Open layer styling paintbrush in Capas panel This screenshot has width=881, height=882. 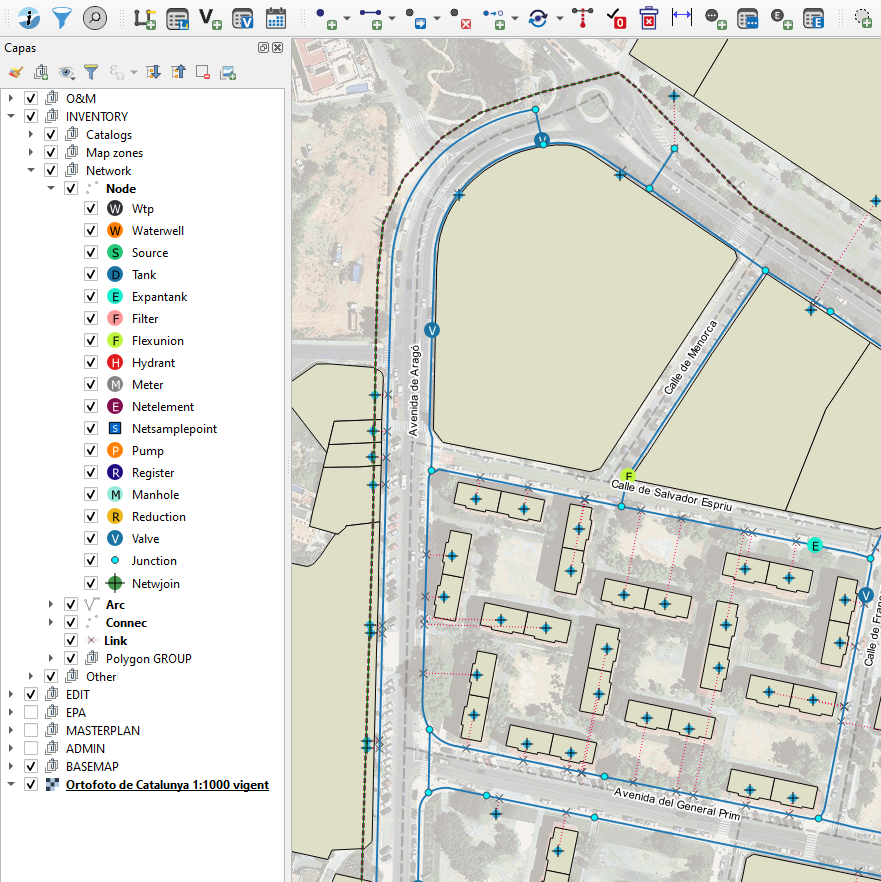pos(16,72)
